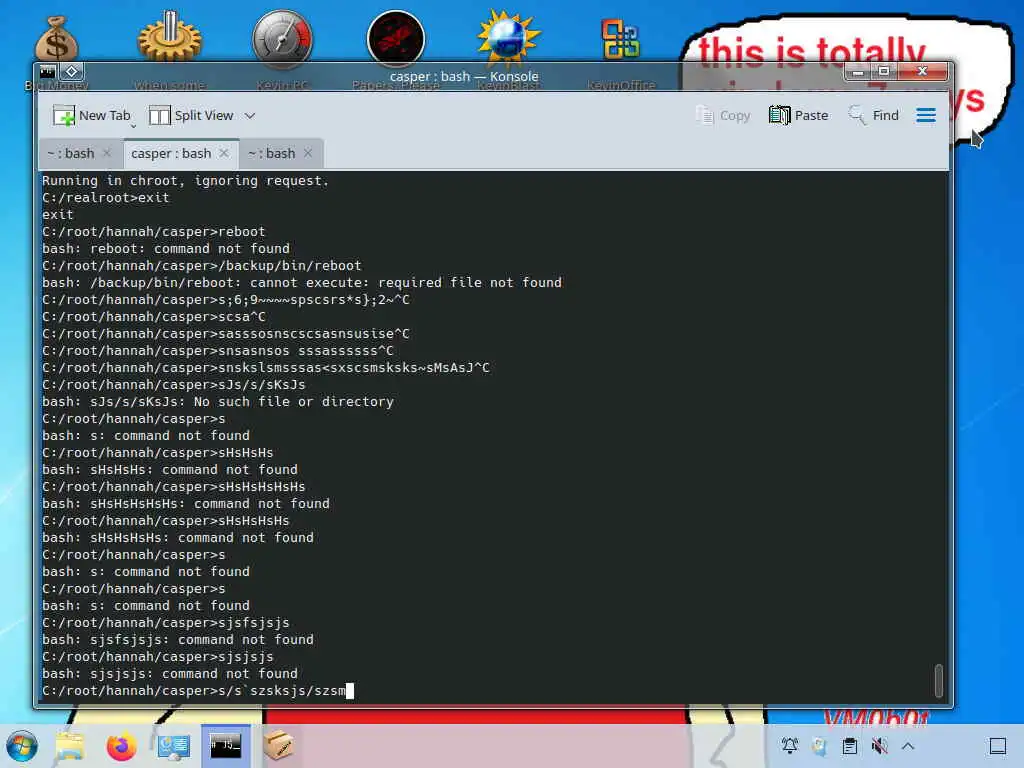Click the terminal prompt input line
1024x768 pixels.
pyautogui.click(x=198, y=691)
